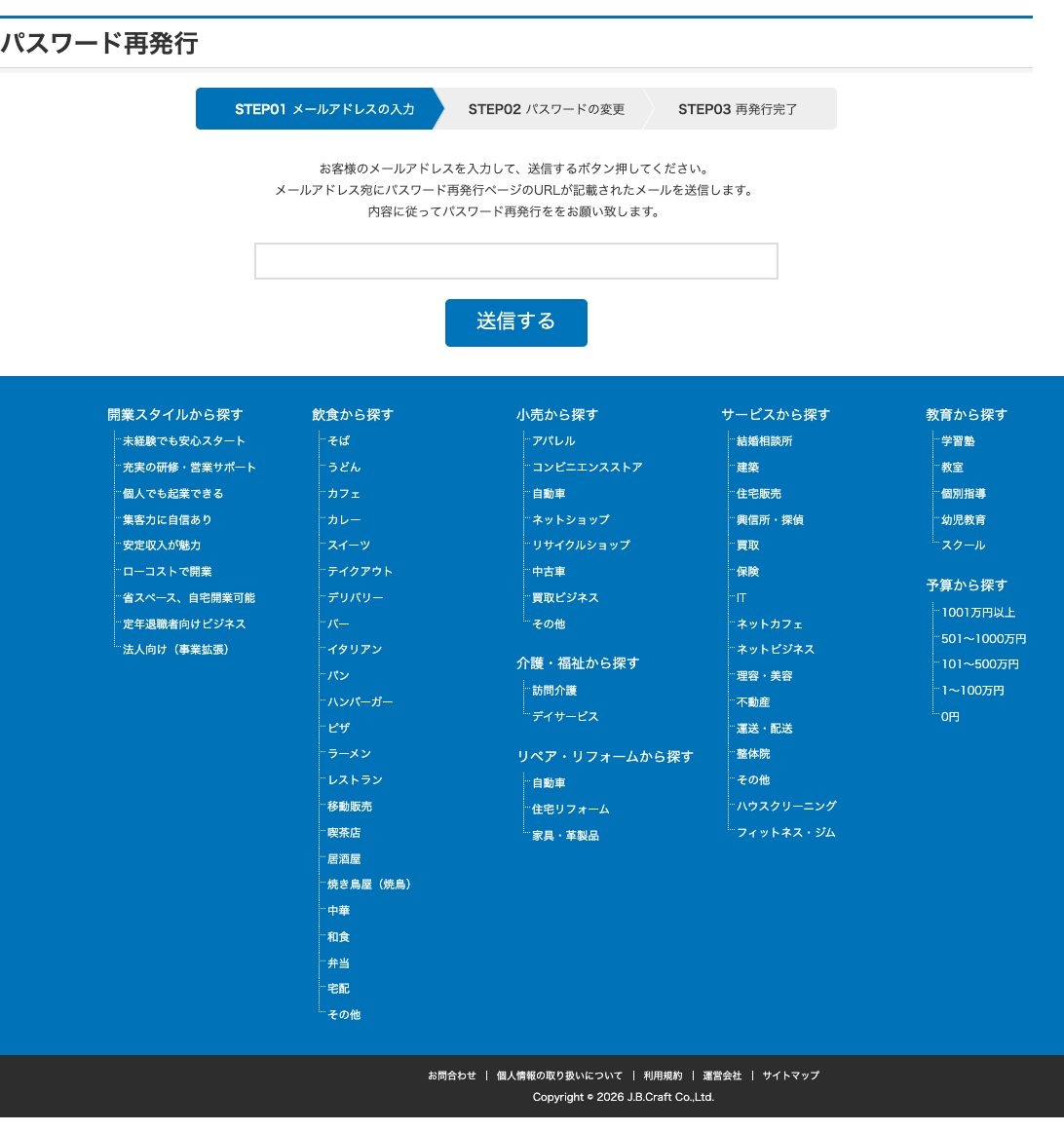Open the カレー category link

(x=344, y=519)
